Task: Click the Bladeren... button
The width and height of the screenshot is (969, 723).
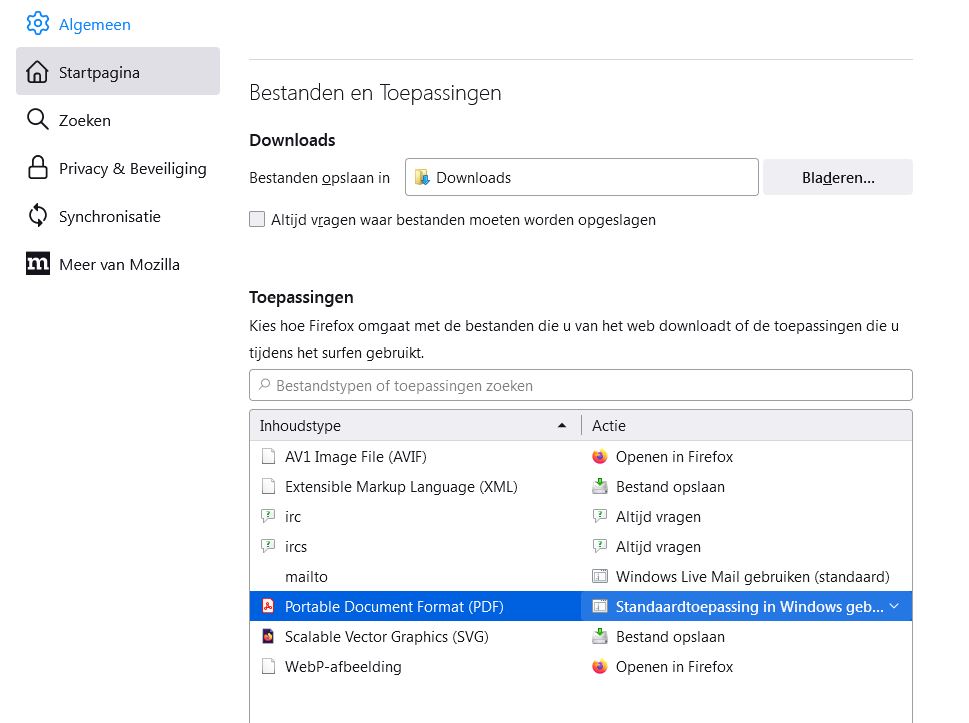Action: click(837, 177)
